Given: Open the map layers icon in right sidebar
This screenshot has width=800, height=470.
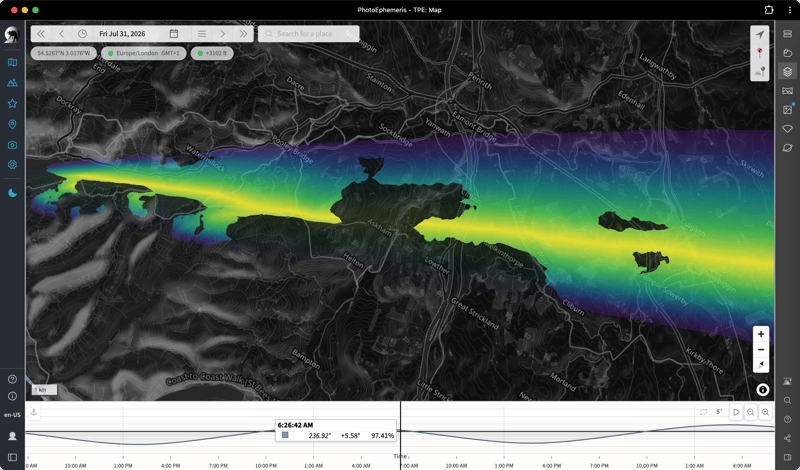Looking at the screenshot, I should (787, 72).
